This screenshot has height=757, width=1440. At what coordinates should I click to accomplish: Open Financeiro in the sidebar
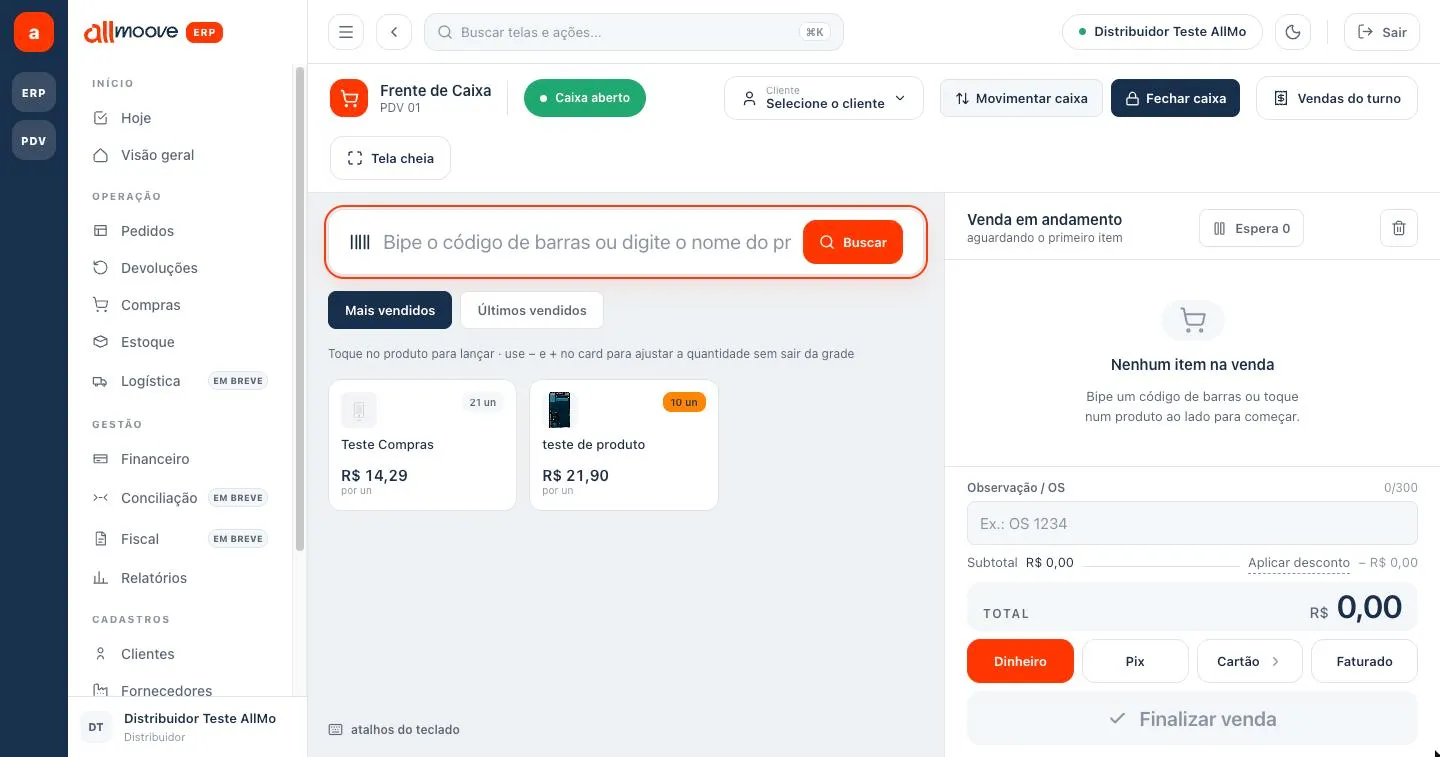coord(180,459)
